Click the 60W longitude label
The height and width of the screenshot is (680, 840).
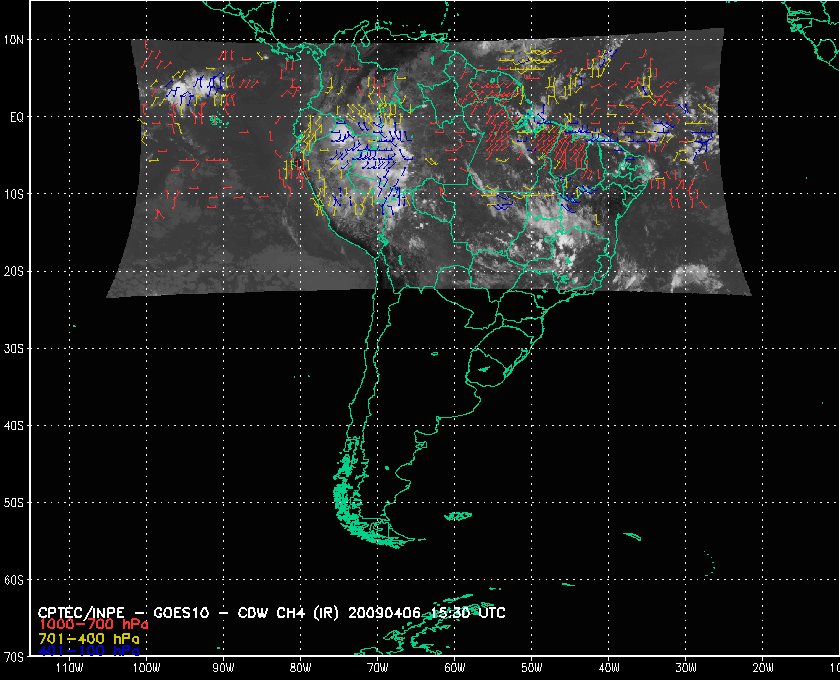click(x=455, y=668)
